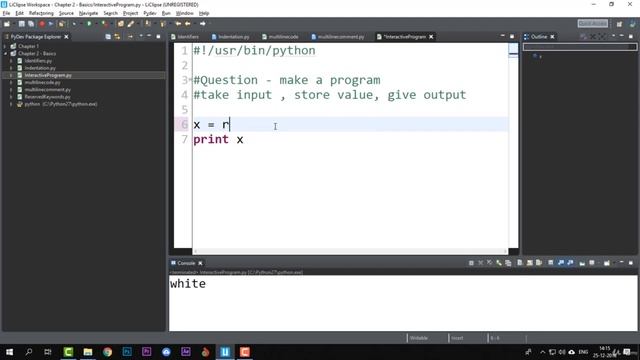Toggle the second blue pin icon in Console
This screenshot has width=640, height=360.
[570, 263]
